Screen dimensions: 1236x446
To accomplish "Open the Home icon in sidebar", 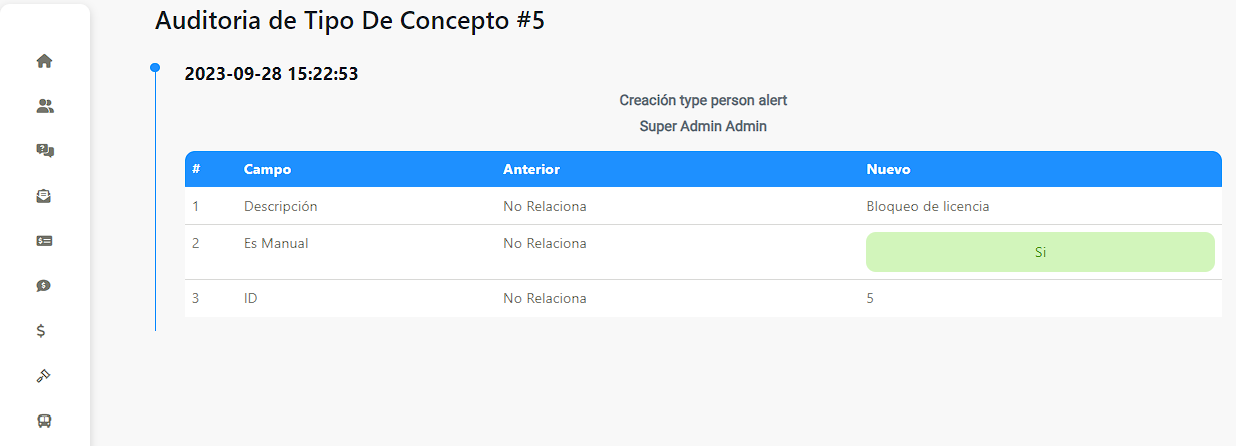I will tap(44, 61).
